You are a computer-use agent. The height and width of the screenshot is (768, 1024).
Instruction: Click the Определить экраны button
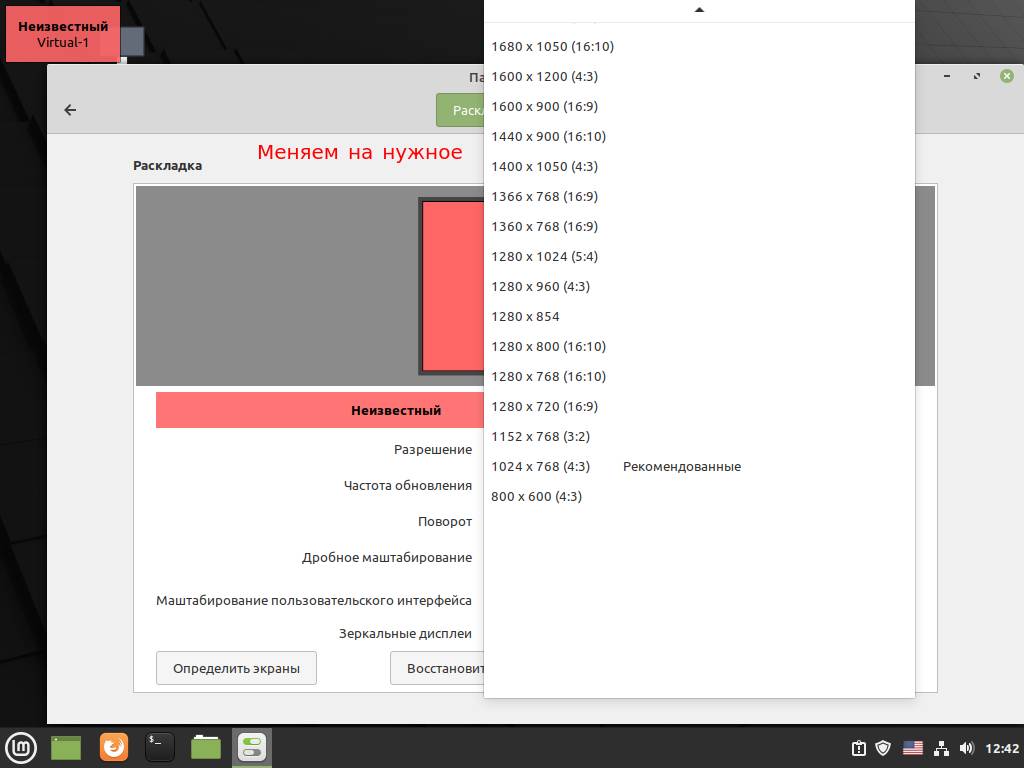(236, 668)
